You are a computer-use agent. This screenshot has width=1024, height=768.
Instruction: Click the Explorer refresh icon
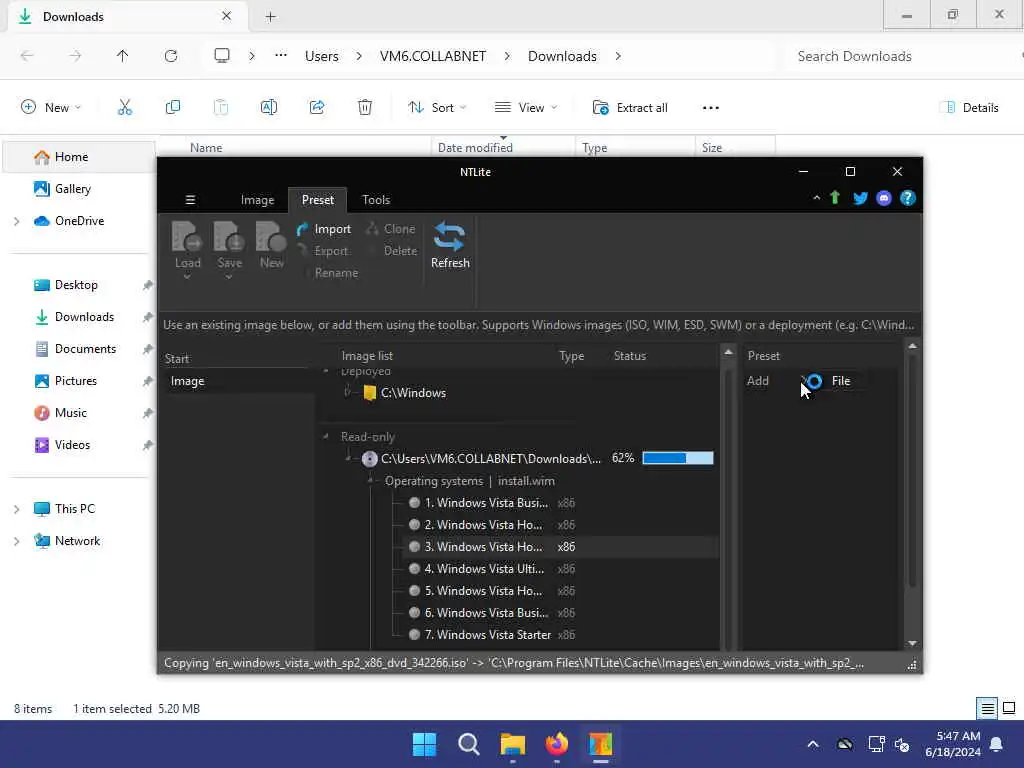(x=171, y=56)
